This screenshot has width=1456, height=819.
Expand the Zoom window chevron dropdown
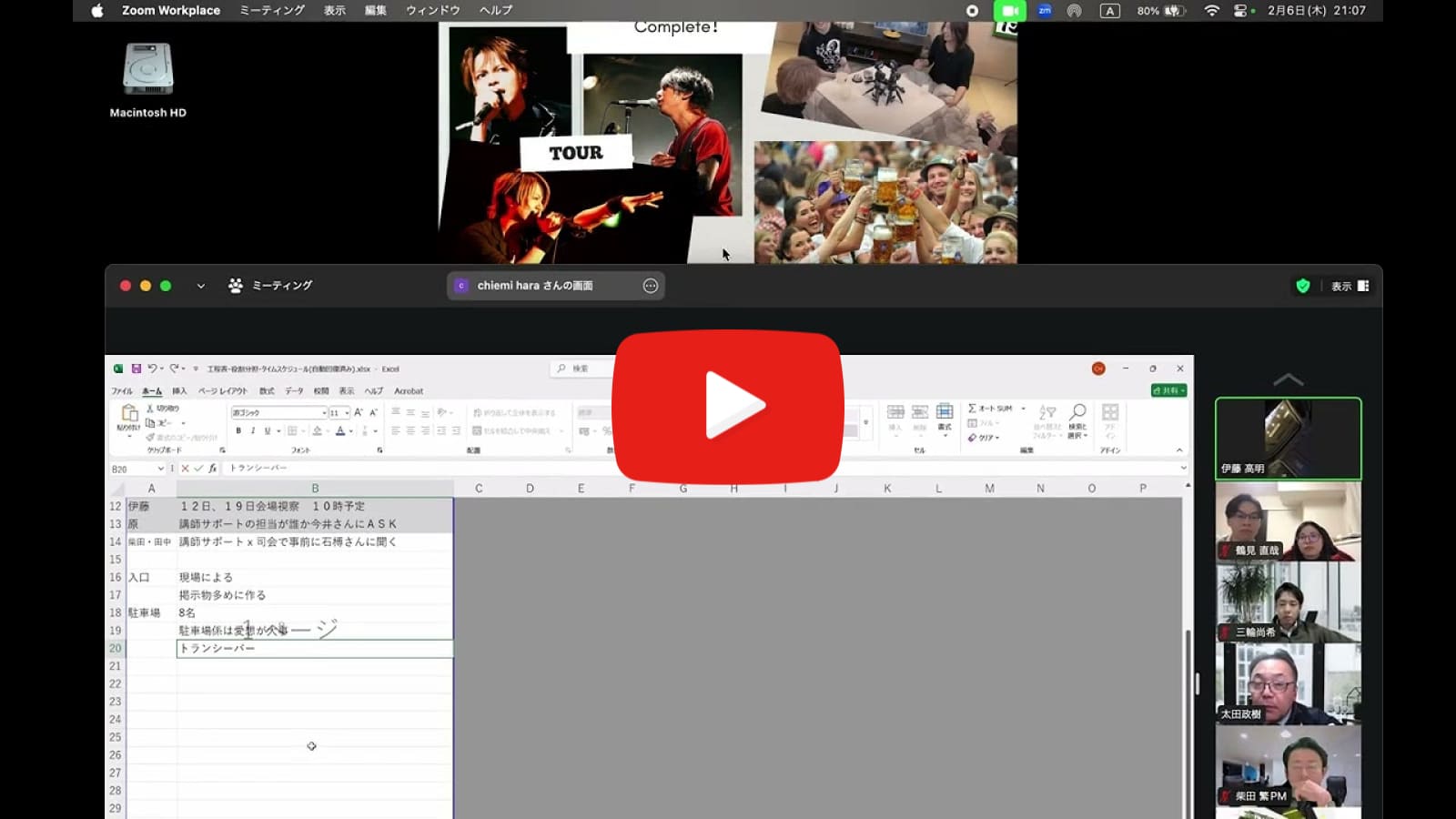tap(201, 286)
